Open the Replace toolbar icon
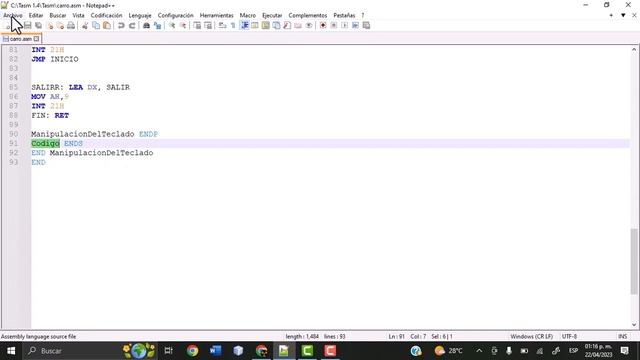Viewport: 640px width, 360px height. (x=157, y=25)
